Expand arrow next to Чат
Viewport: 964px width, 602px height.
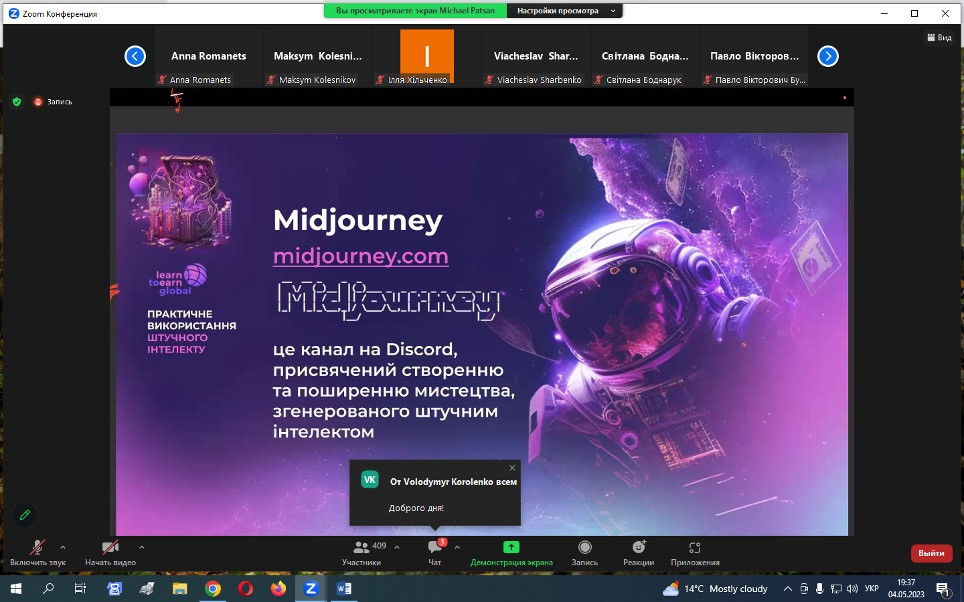tap(457, 547)
